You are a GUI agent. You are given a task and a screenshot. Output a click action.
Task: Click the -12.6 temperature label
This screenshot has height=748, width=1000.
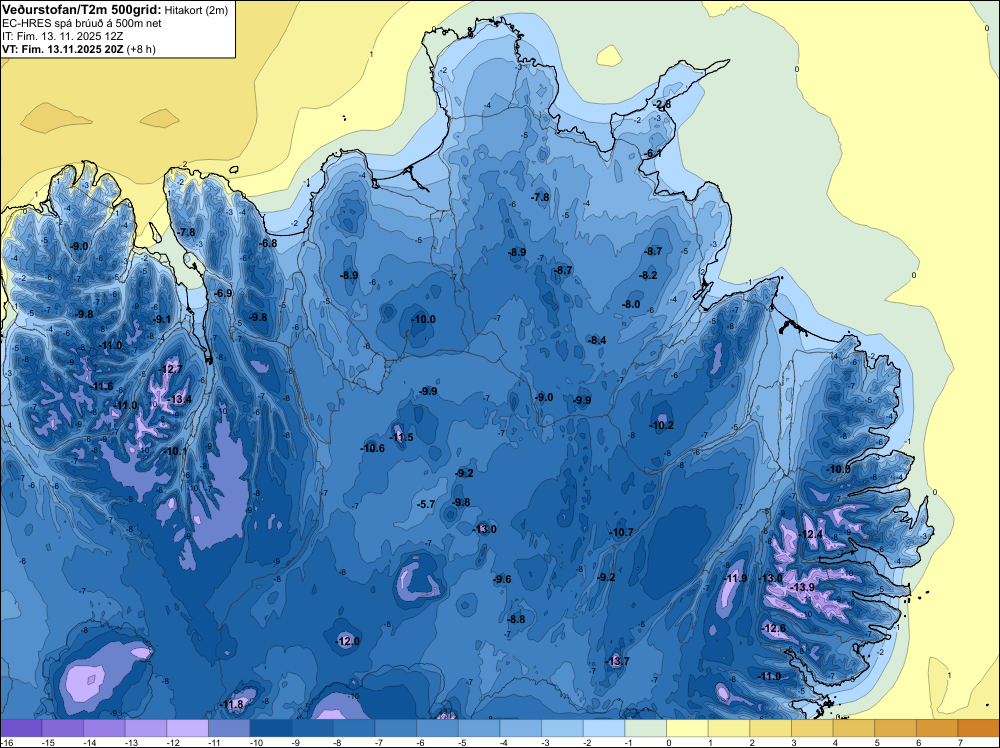774,628
